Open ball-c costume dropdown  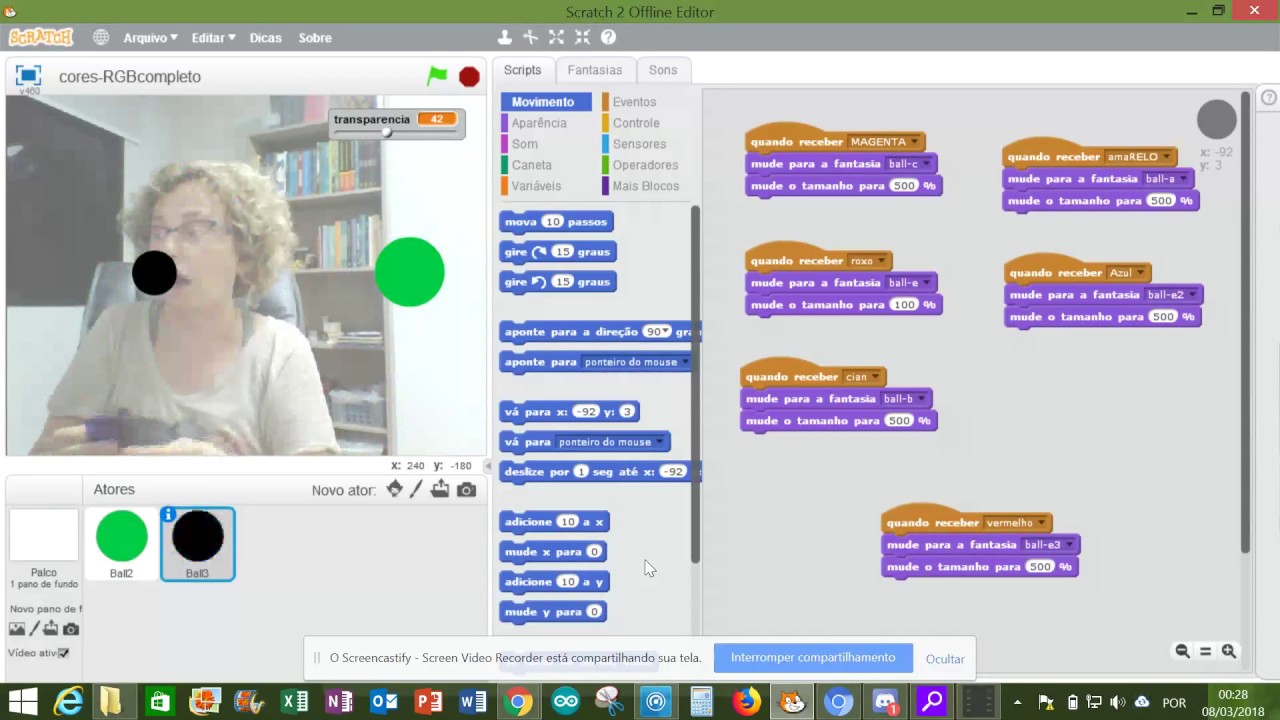[926, 164]
